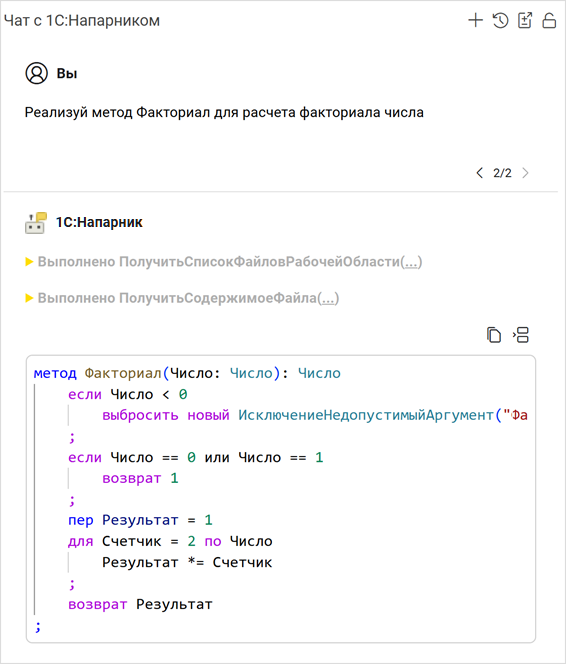Click the ИсключениеНедопустимыйАргумент code line
This screenshot has height=664, width=566.
315,415
